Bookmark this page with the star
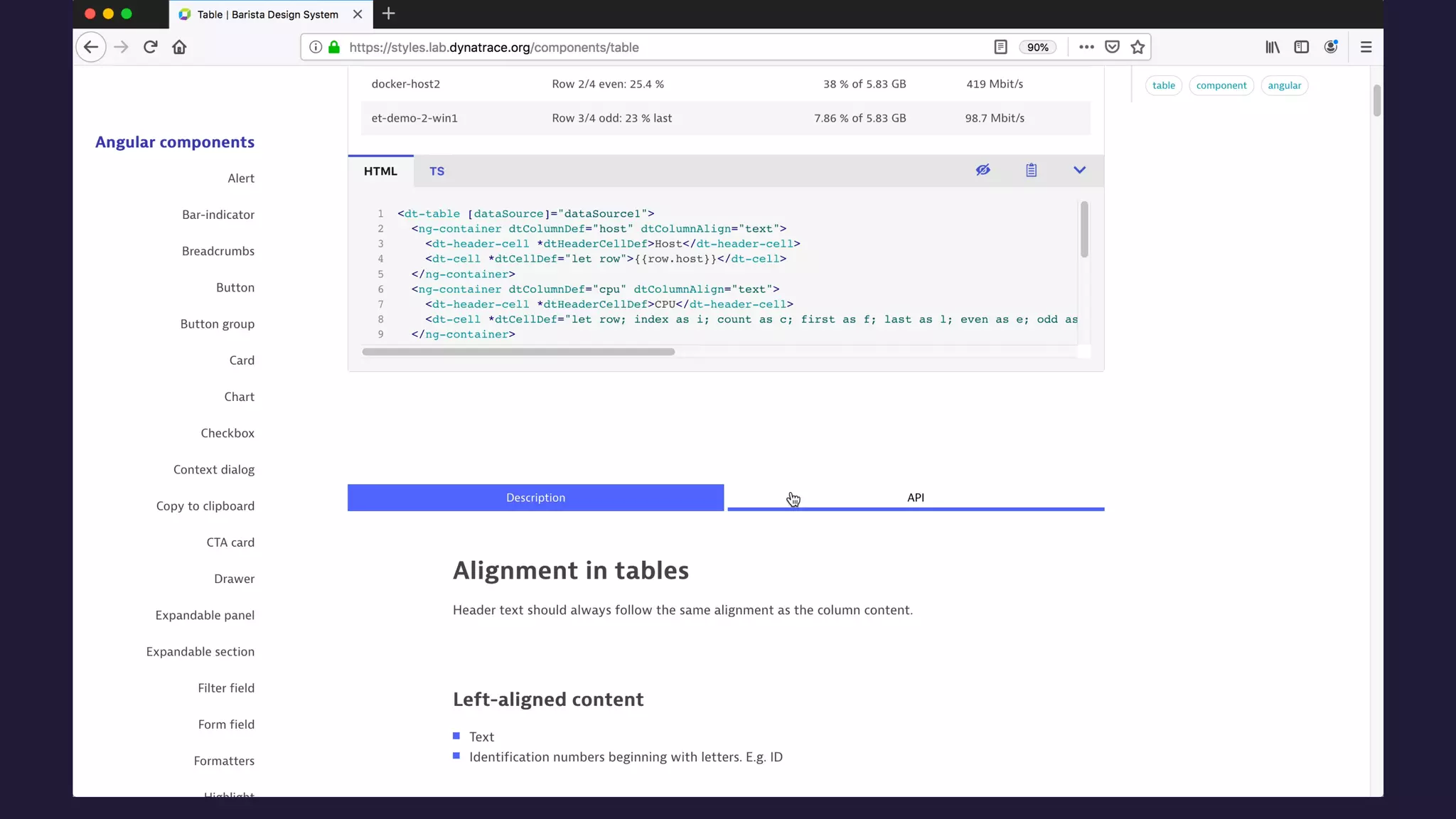The width and height of the screenshot is (1456, 819). pyautogui.click(x=1137, y=47)
